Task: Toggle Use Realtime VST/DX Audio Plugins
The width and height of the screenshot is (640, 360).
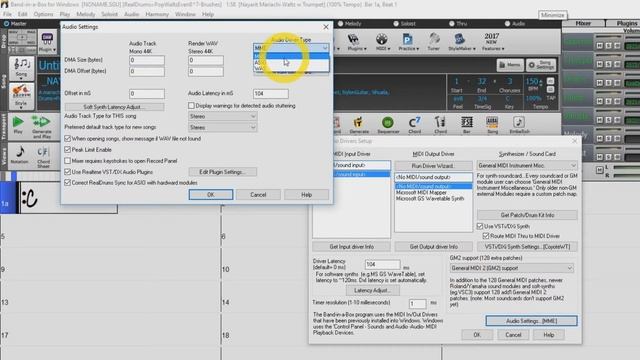Action: tap(68, 172)
